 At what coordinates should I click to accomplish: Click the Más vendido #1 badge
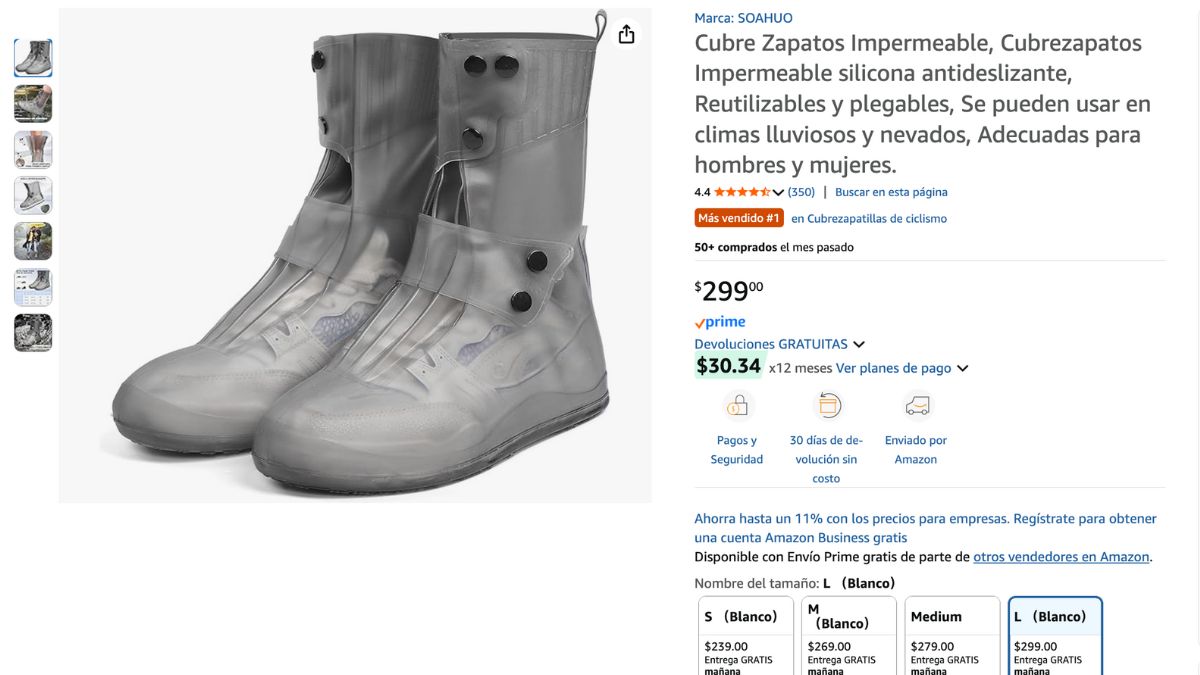739,218
